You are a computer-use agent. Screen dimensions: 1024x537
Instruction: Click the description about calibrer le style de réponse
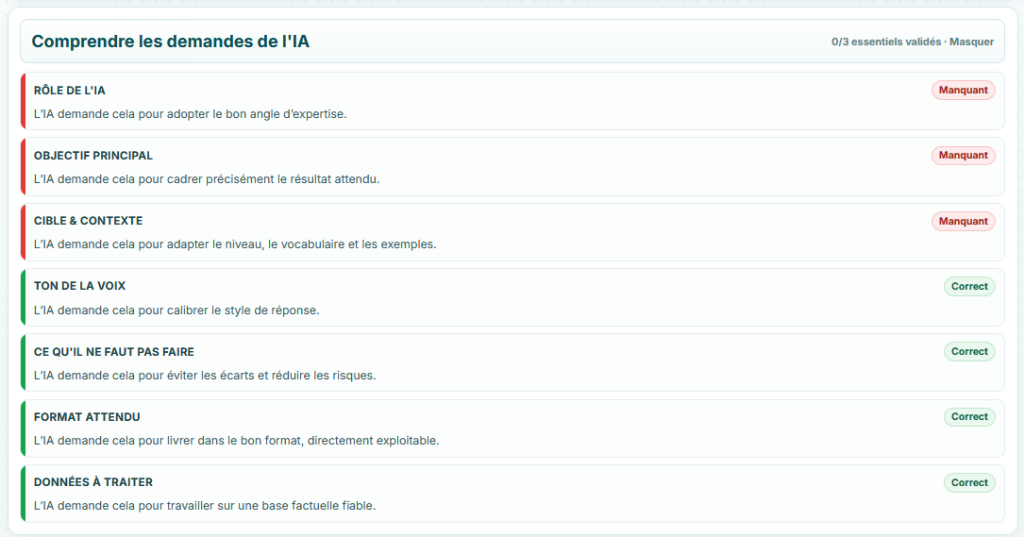click(x=176, y=310)
